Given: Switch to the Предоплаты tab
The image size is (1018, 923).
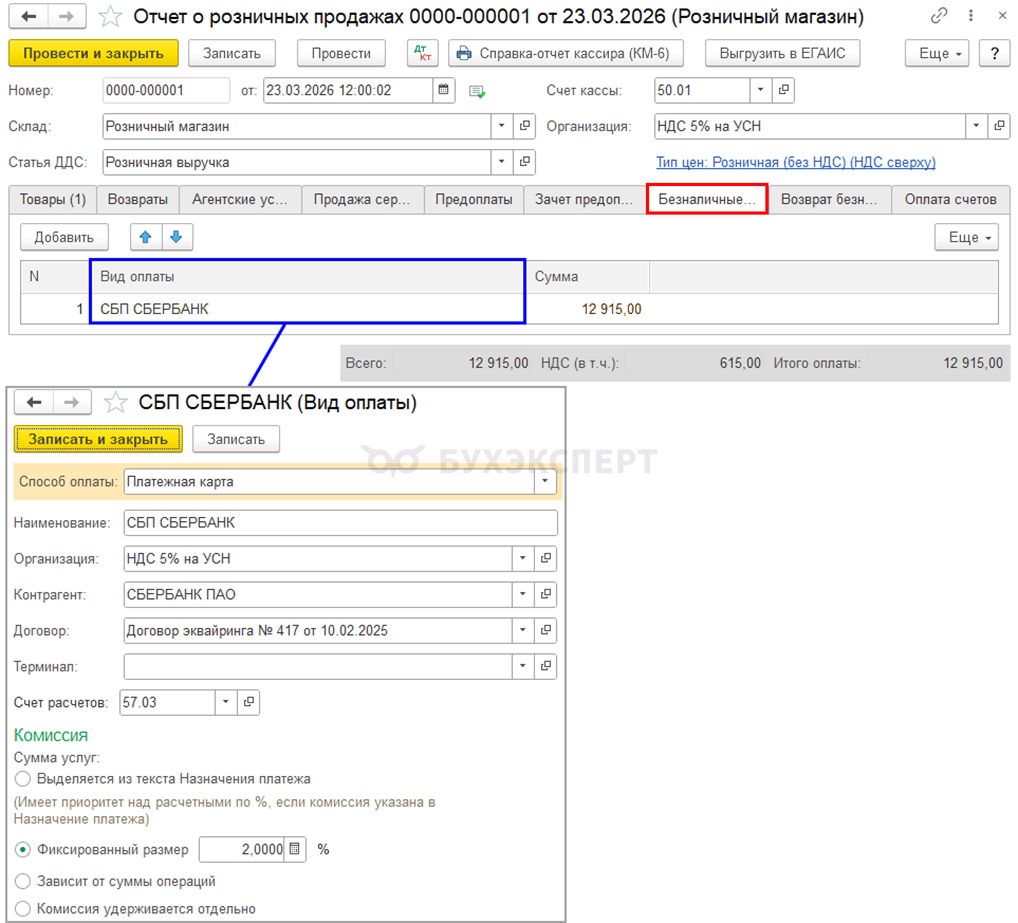Looking at the screenshot, I should coord(474,199).
